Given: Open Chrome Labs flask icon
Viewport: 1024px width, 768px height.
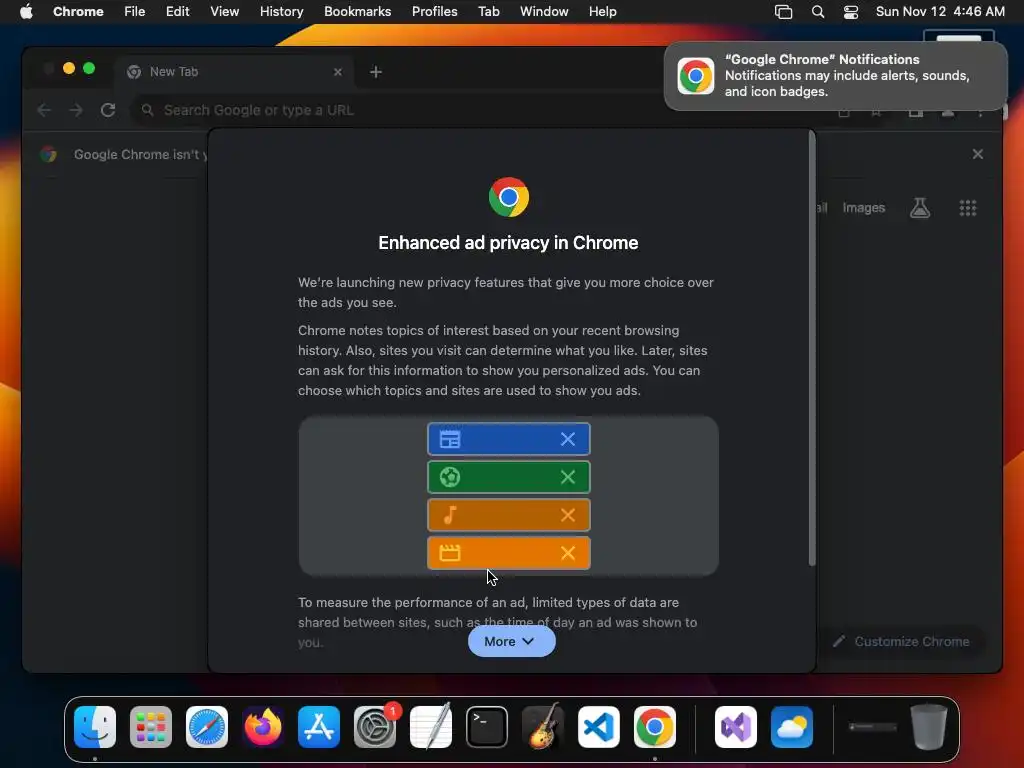Looking at the screenshot, I should [920, 208].
